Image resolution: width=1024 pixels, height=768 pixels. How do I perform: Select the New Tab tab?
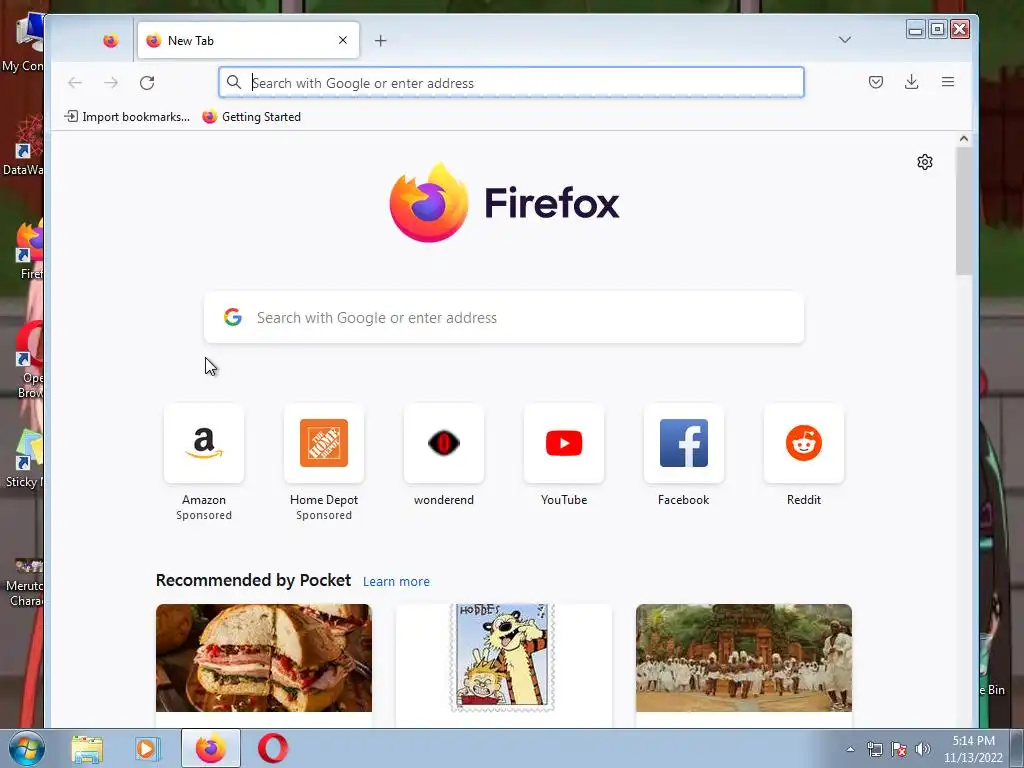tap(248, 40)
